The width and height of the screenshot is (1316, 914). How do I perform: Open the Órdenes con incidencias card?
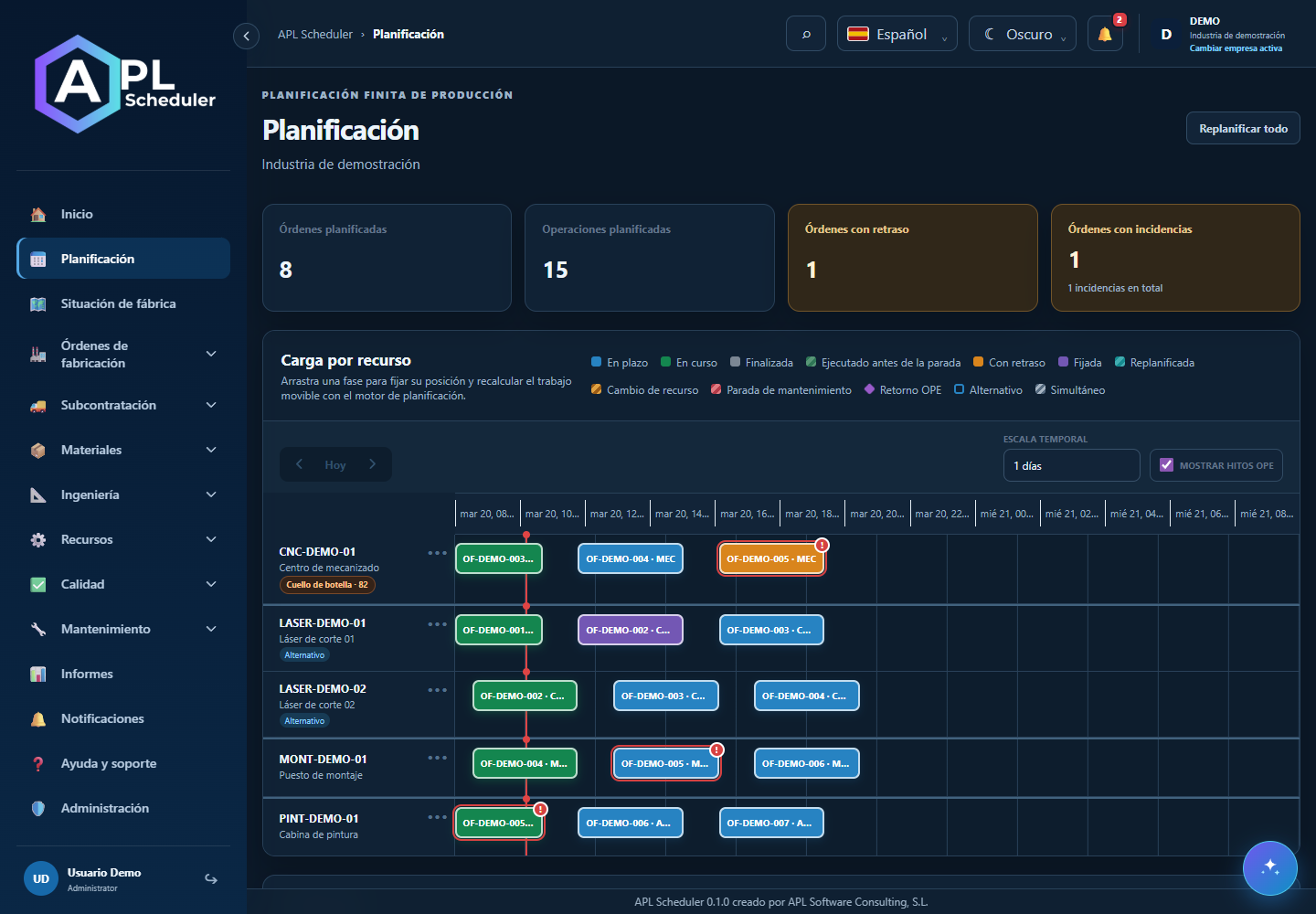(1175, 258)
